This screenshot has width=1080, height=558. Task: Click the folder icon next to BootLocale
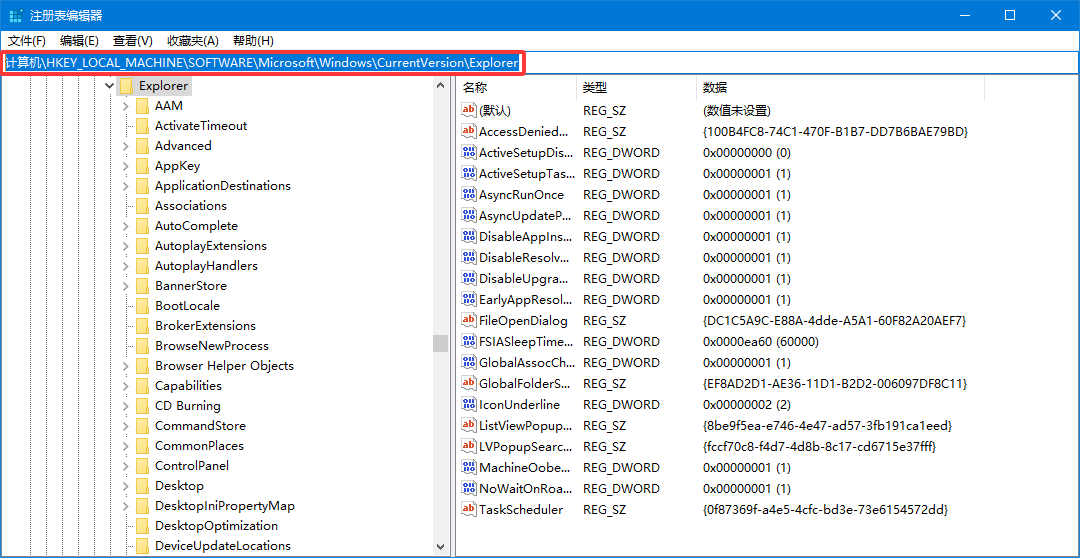tap(142, 306)
